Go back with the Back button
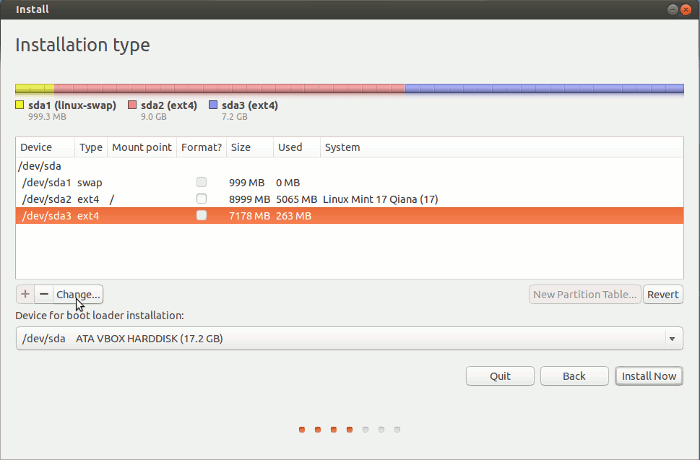 coord(574,376)
